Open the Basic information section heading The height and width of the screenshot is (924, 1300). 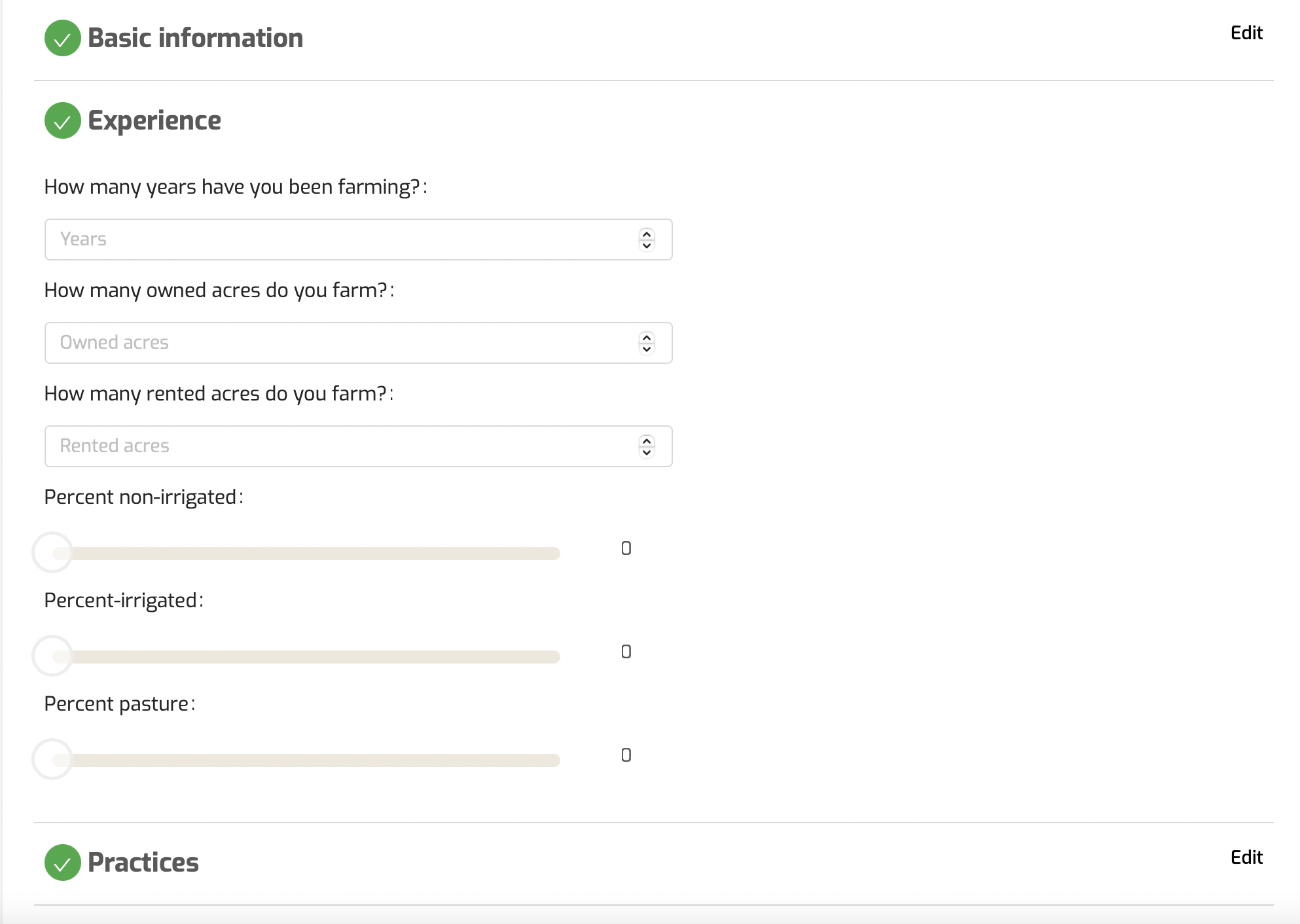pos(195,38)
